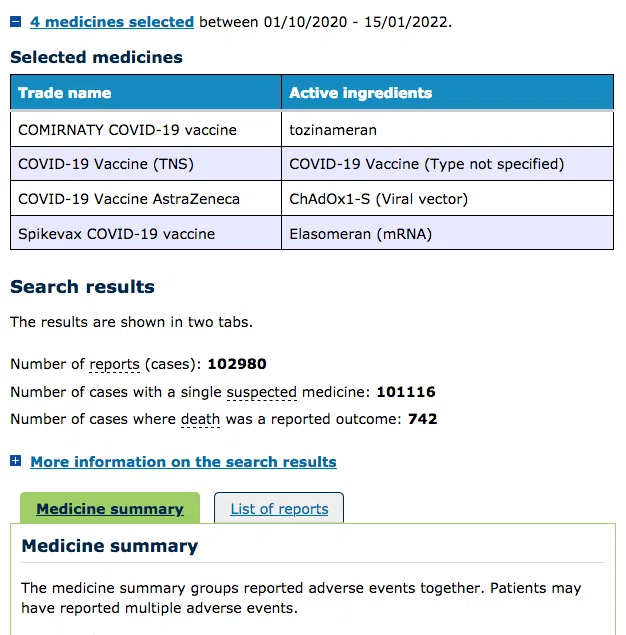Click the Search results heading
This screenshot has width=626, height=635.
pos(82,287)
